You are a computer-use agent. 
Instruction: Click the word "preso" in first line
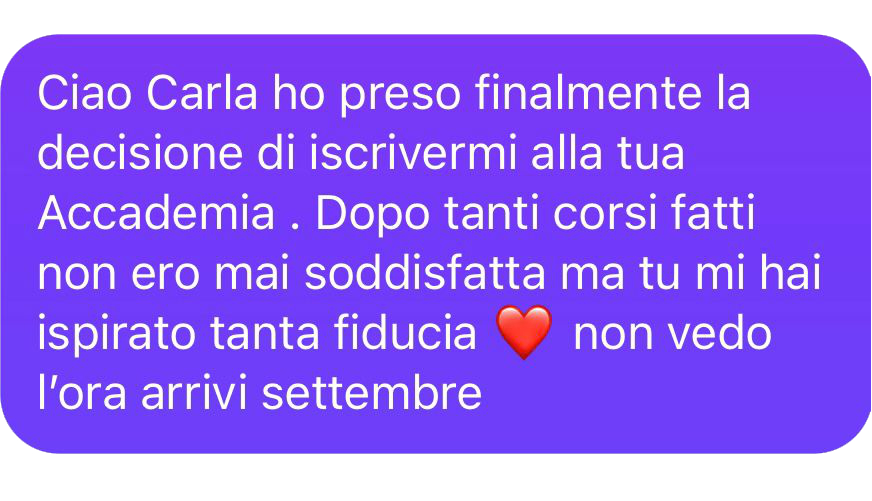point(400,93)
